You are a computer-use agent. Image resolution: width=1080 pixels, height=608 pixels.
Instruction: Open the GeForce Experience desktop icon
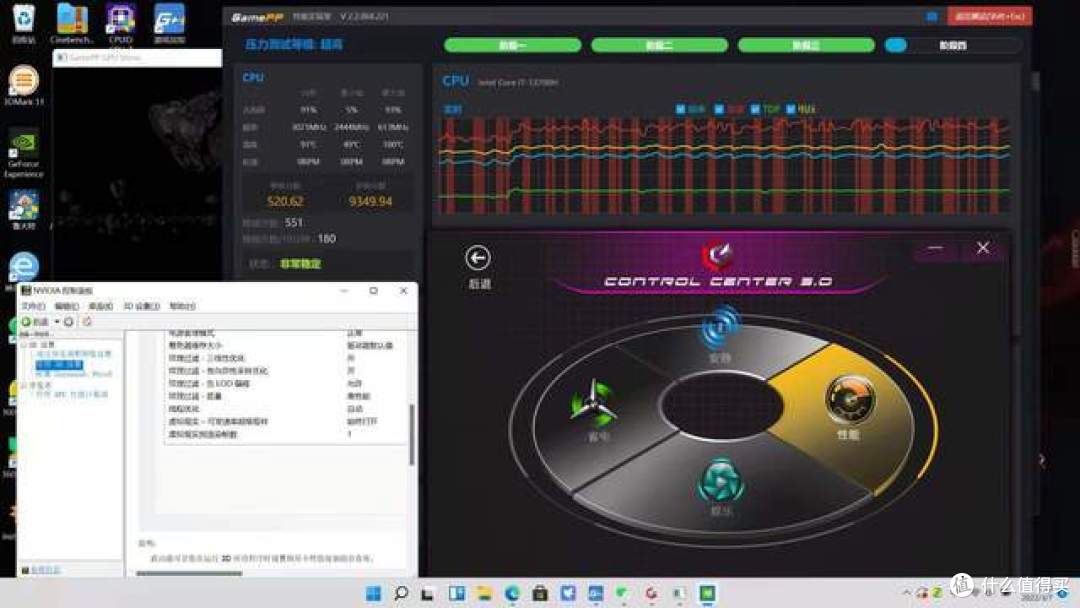23,145
